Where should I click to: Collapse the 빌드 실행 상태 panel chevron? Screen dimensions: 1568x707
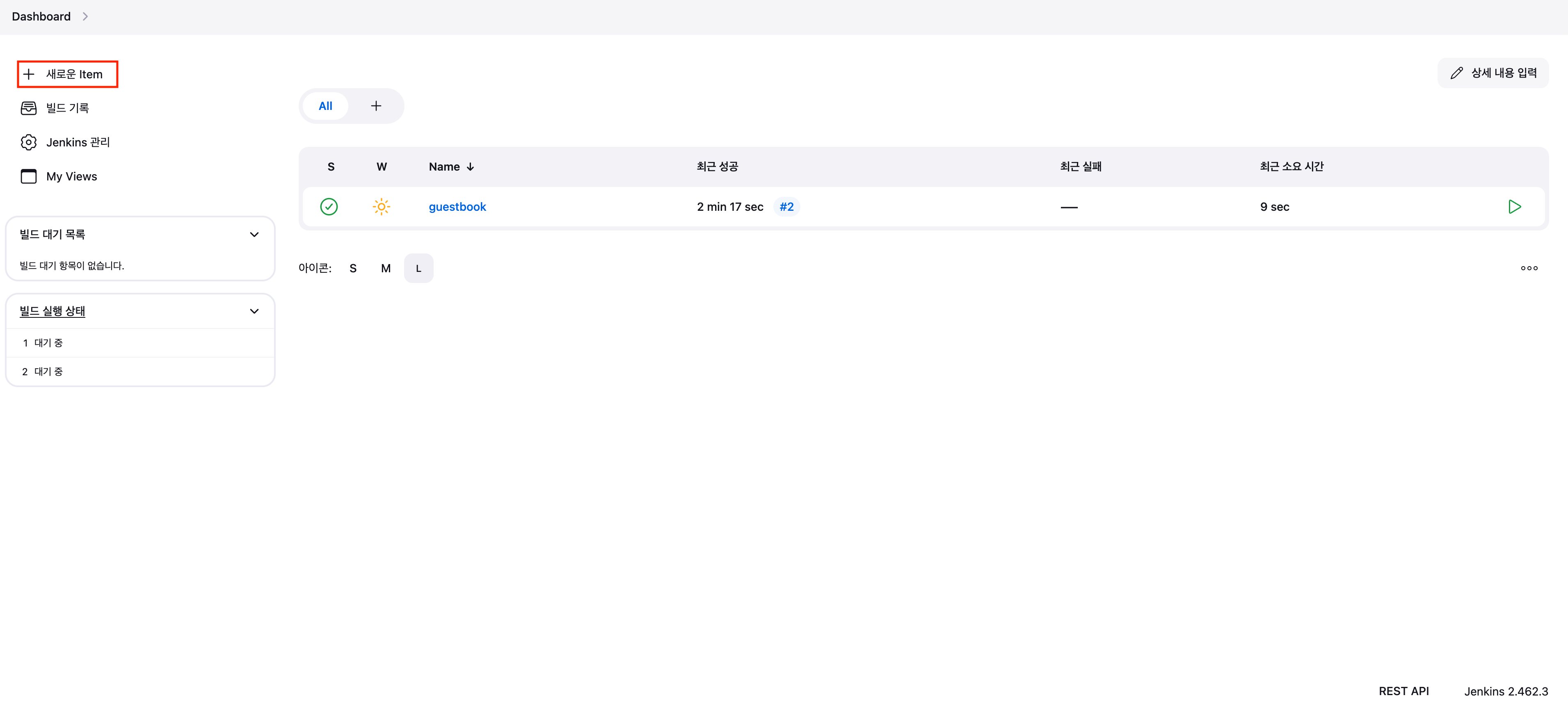(254, 312)
